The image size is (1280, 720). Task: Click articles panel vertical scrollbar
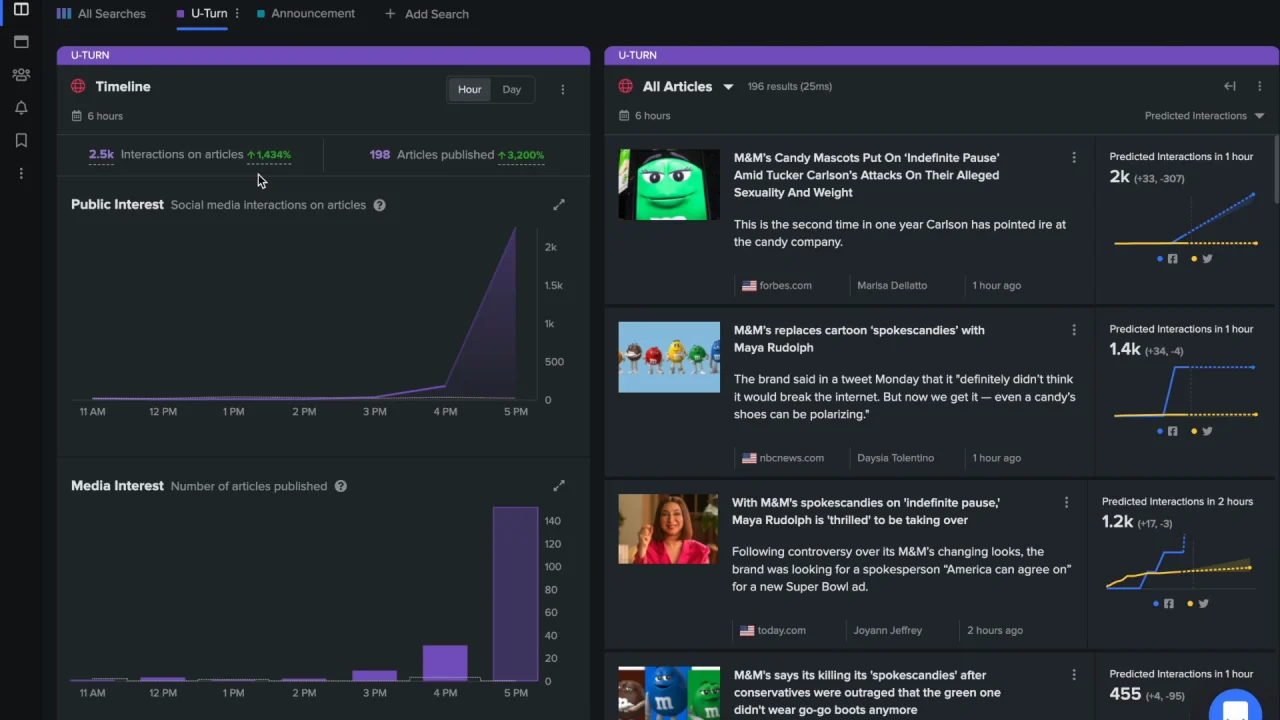click(1276, 170)
